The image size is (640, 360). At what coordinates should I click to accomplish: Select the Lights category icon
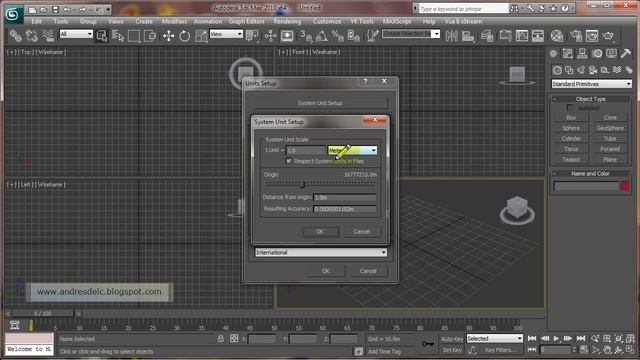point(581,70)
